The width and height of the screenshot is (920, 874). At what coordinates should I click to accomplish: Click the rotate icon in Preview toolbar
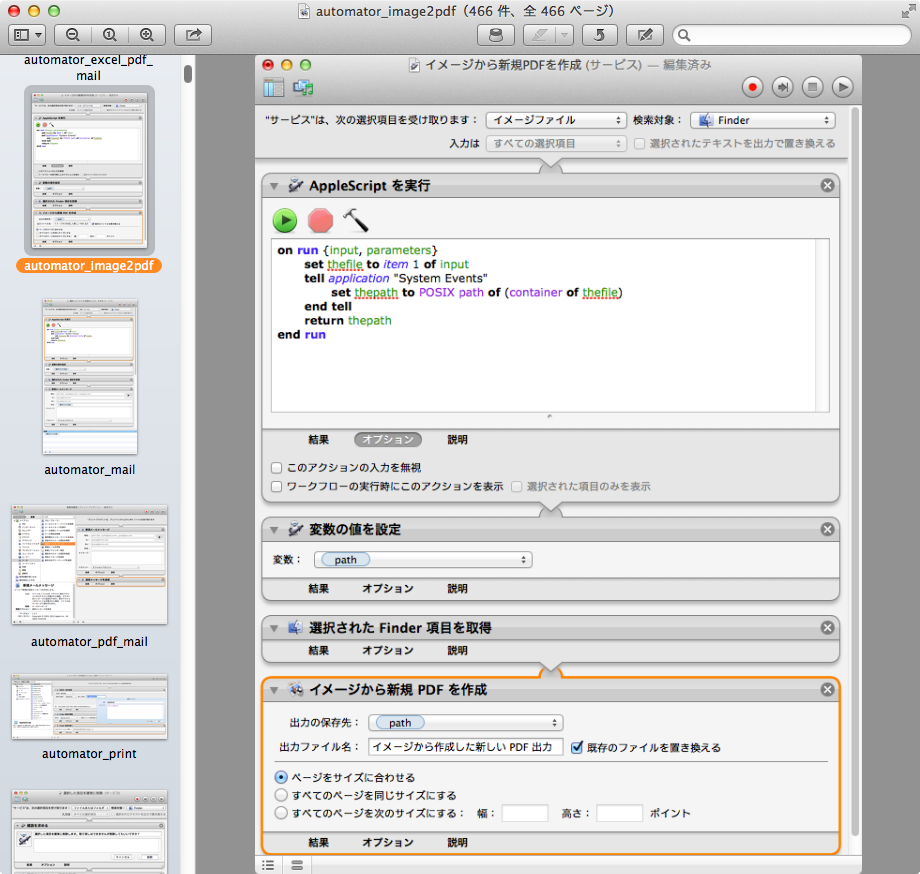tap(599, 35)
